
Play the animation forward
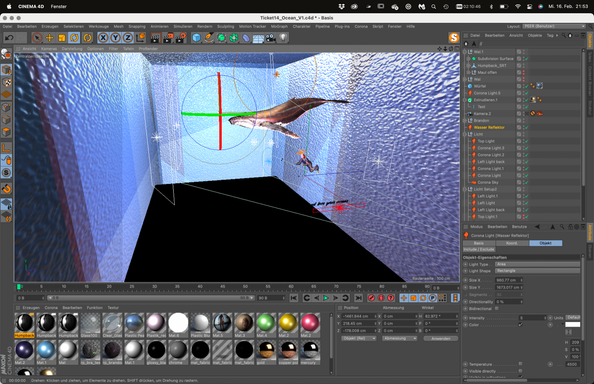coord(326,298)
